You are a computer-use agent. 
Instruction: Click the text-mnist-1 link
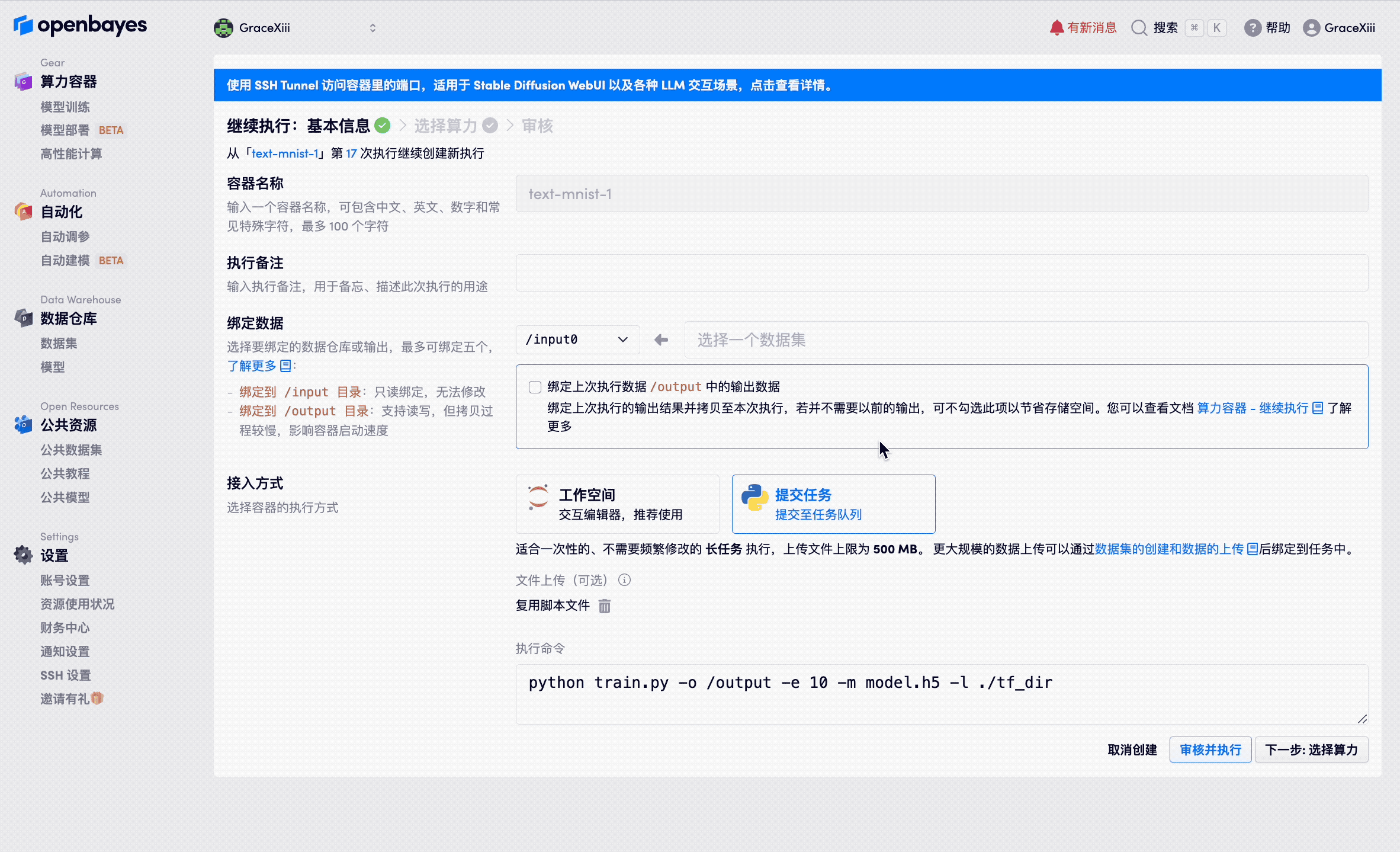point(285,153)
